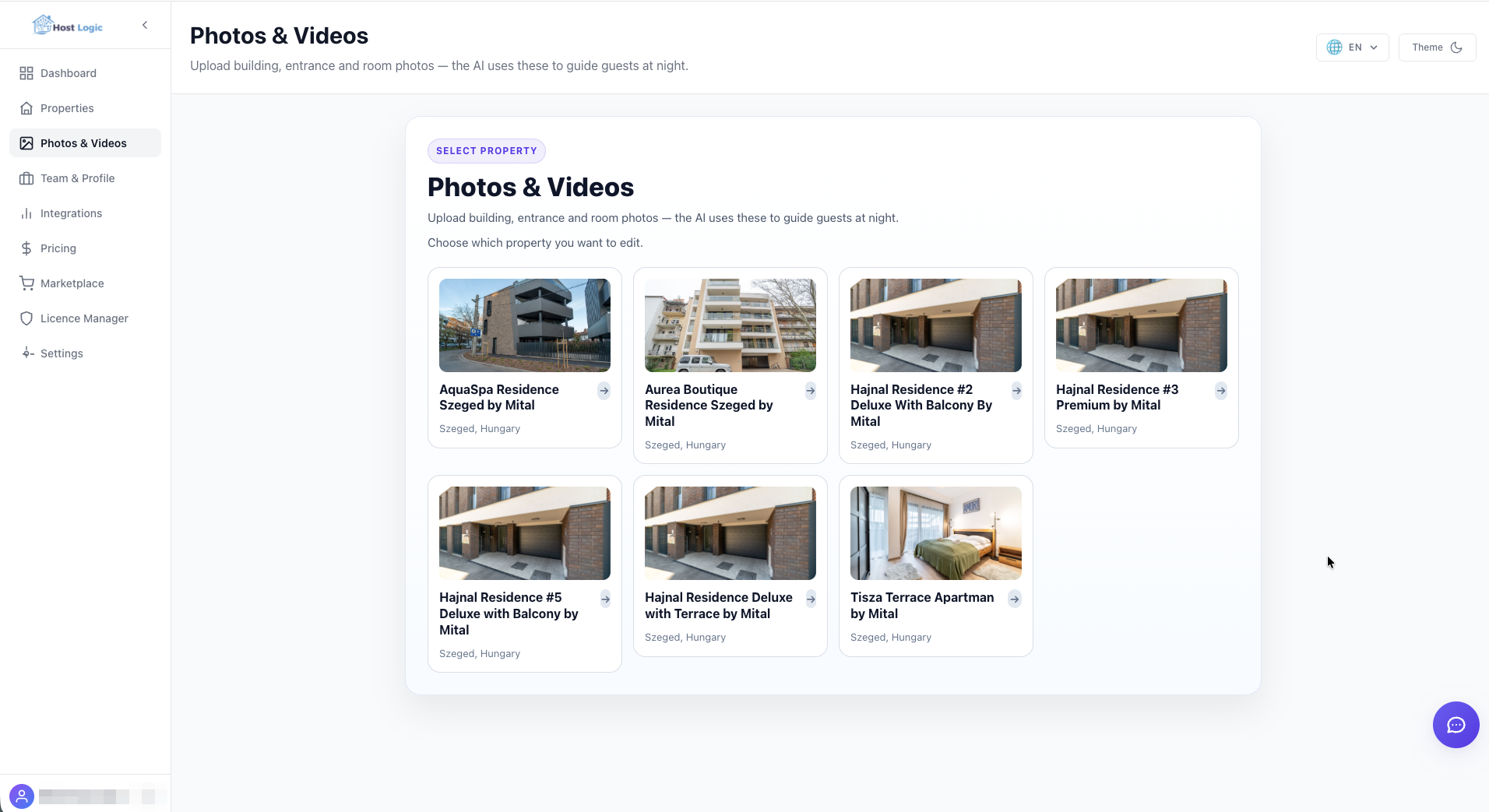Click the Marketplace shopping cart icon
1489x812 pixels.
[26, 283]
